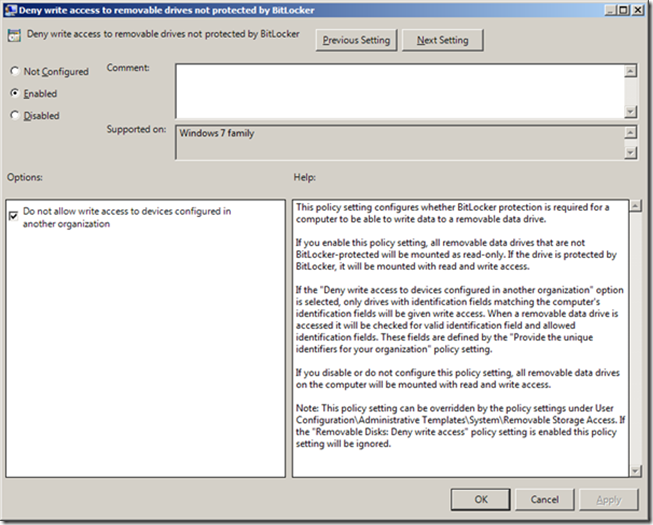The width and height of the screenshot is (653, 525).
Task: Click the 'Supported on' box scroll up arrow
Action: [x=630, y=131]
